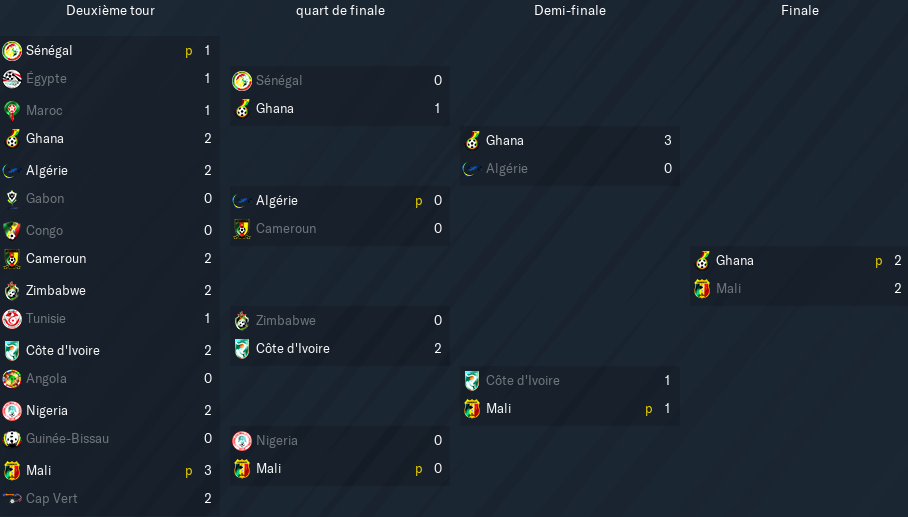This screenshot has height=517, width=908.
Task: Click the Gabon team badge
Action: (x=12, y=199)
